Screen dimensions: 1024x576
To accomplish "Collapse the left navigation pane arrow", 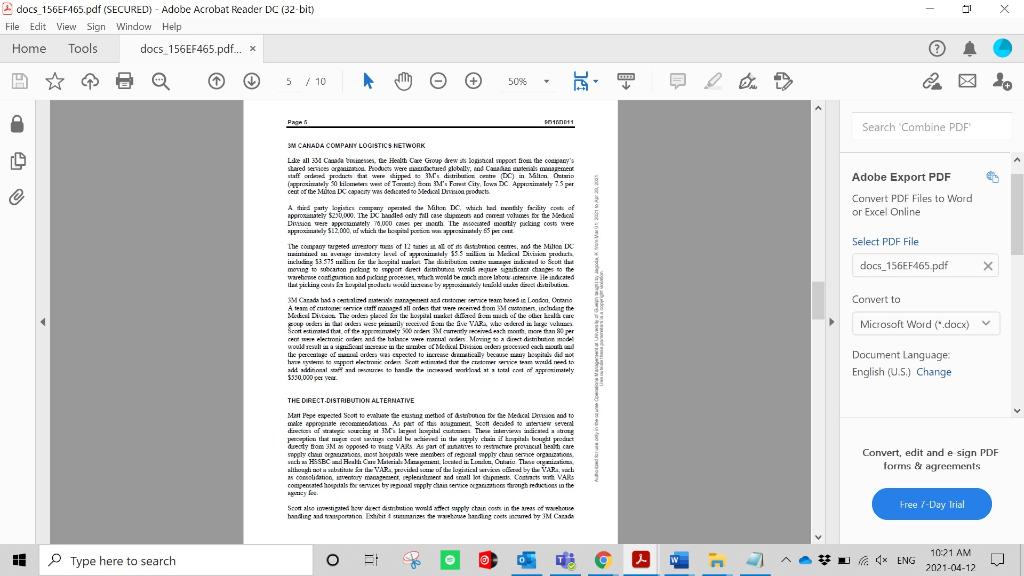I will point(43,322).
